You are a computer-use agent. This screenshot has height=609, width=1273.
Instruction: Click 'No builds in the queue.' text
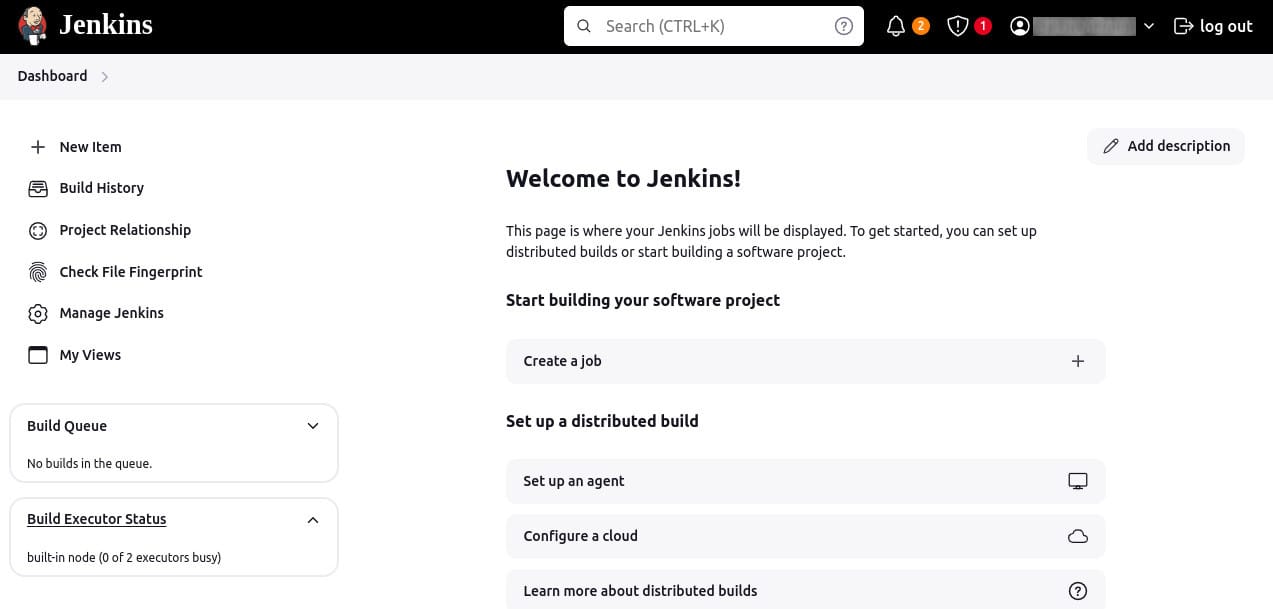pos(89,463)
